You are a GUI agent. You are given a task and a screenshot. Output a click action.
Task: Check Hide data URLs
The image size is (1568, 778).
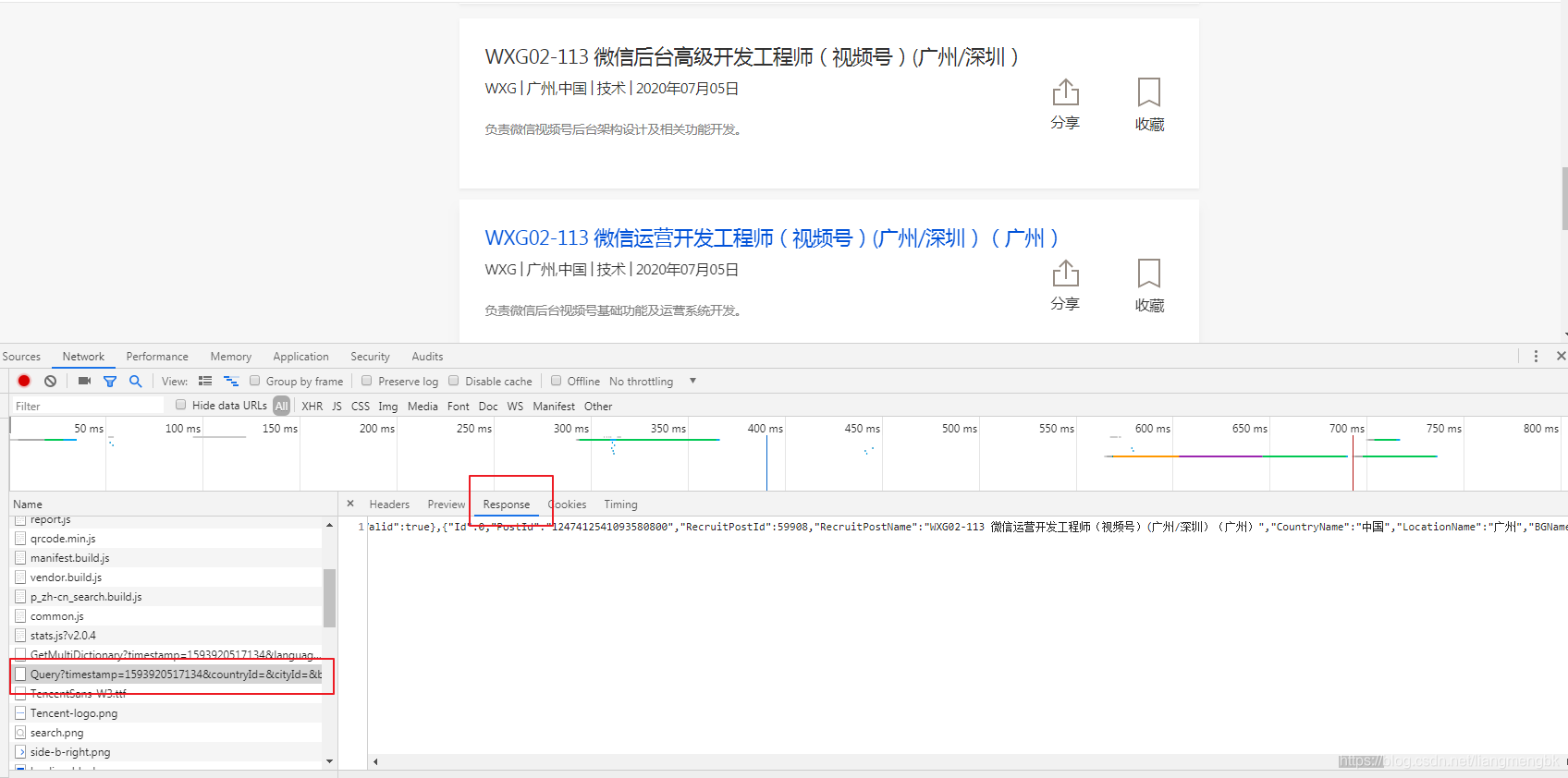click(x=181, y=405)
